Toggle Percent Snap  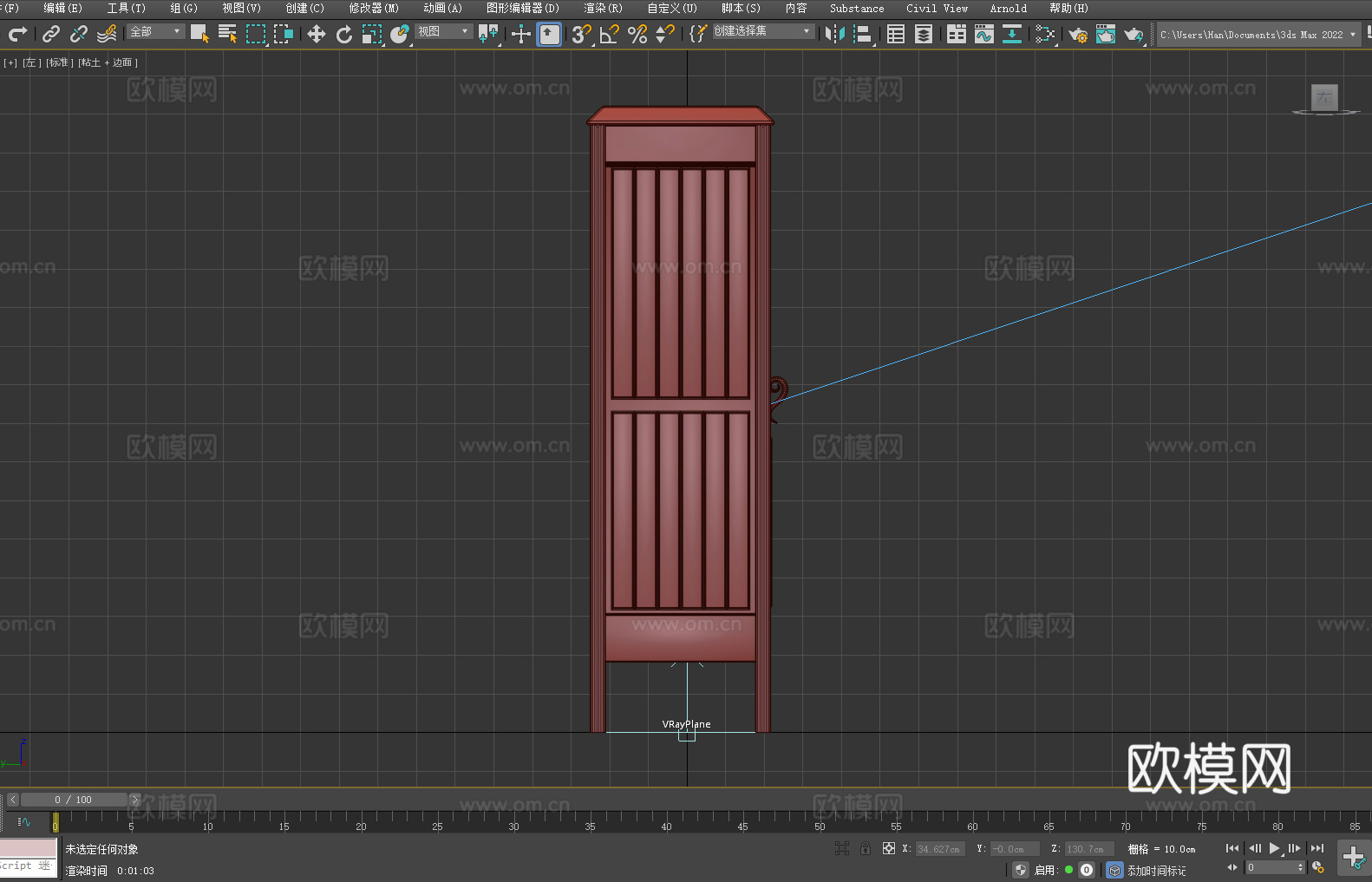637,34
